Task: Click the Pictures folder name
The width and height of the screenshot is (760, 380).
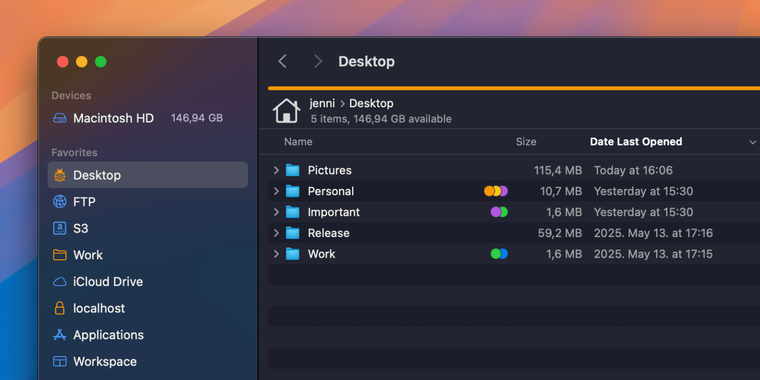Action: tap(330, 170)
